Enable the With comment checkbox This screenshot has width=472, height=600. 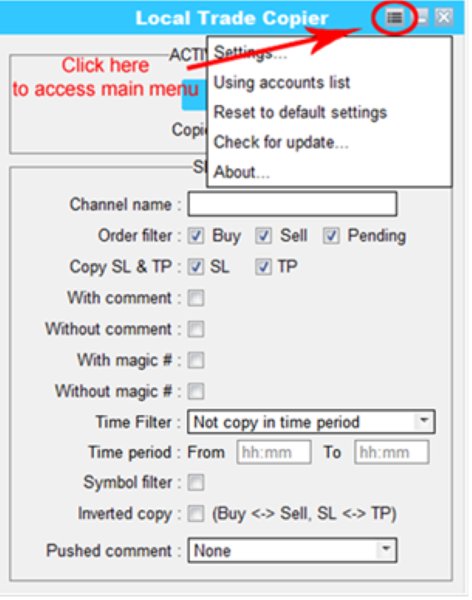(x=196, y=298)
